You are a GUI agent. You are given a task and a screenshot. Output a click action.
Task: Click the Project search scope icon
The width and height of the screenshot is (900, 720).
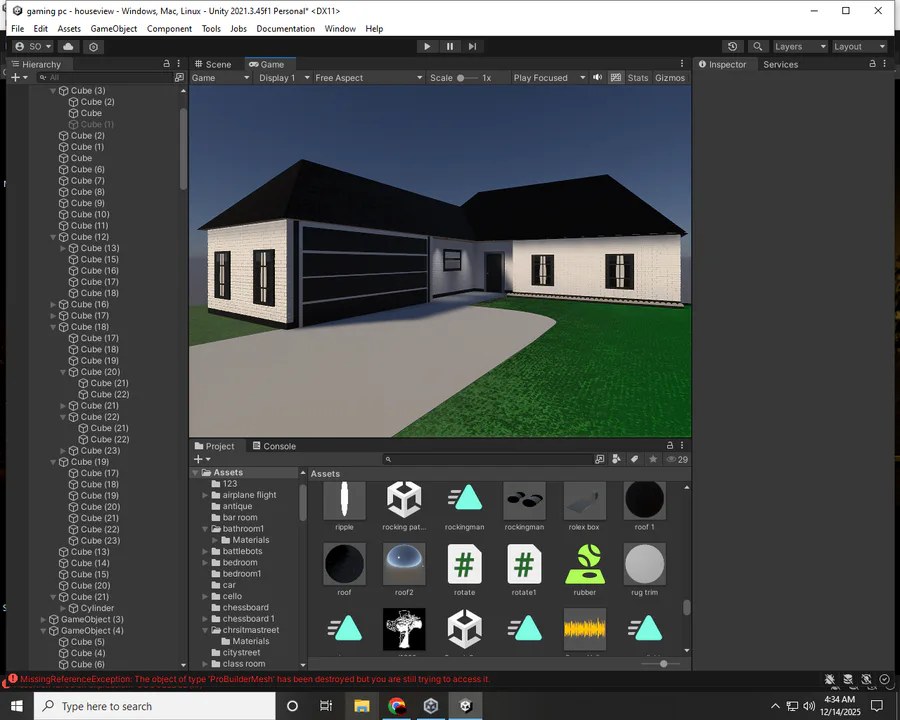pos(599,459)
